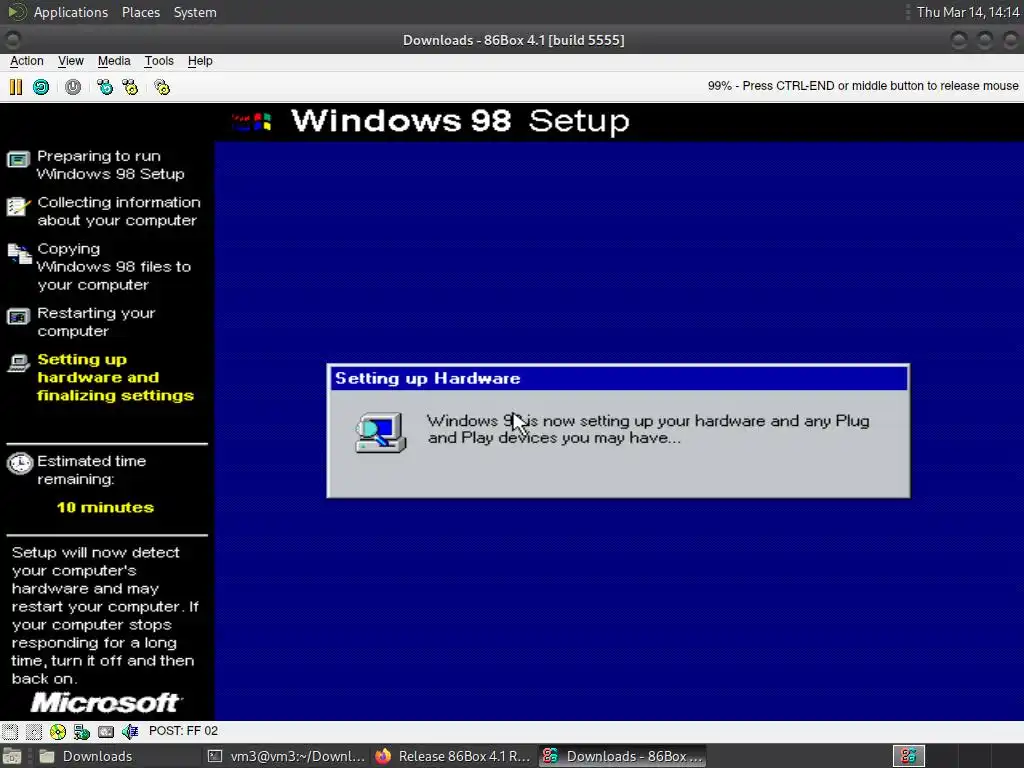Send Ctrl+Alt+Esc using the yellow keys icon
This screenshot has width=1024, height=768.
point(131,87)
